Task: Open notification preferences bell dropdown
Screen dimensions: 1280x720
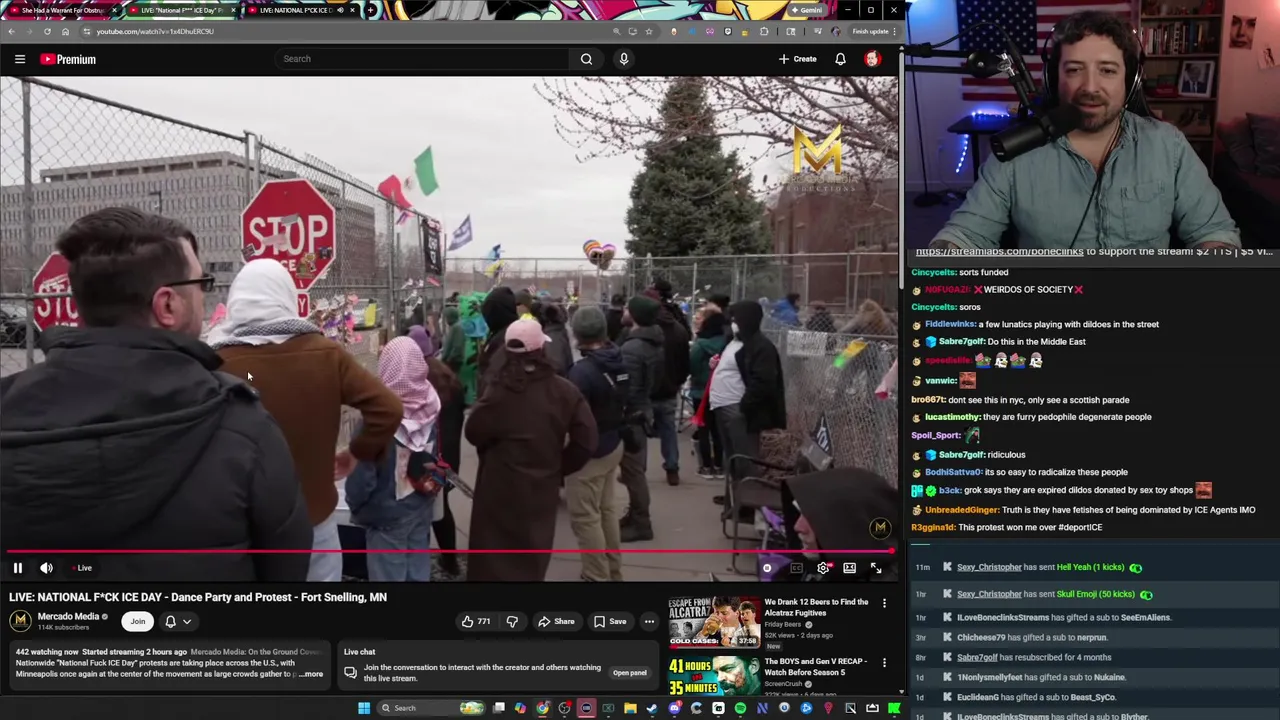Action: click(x=177, y=621)
